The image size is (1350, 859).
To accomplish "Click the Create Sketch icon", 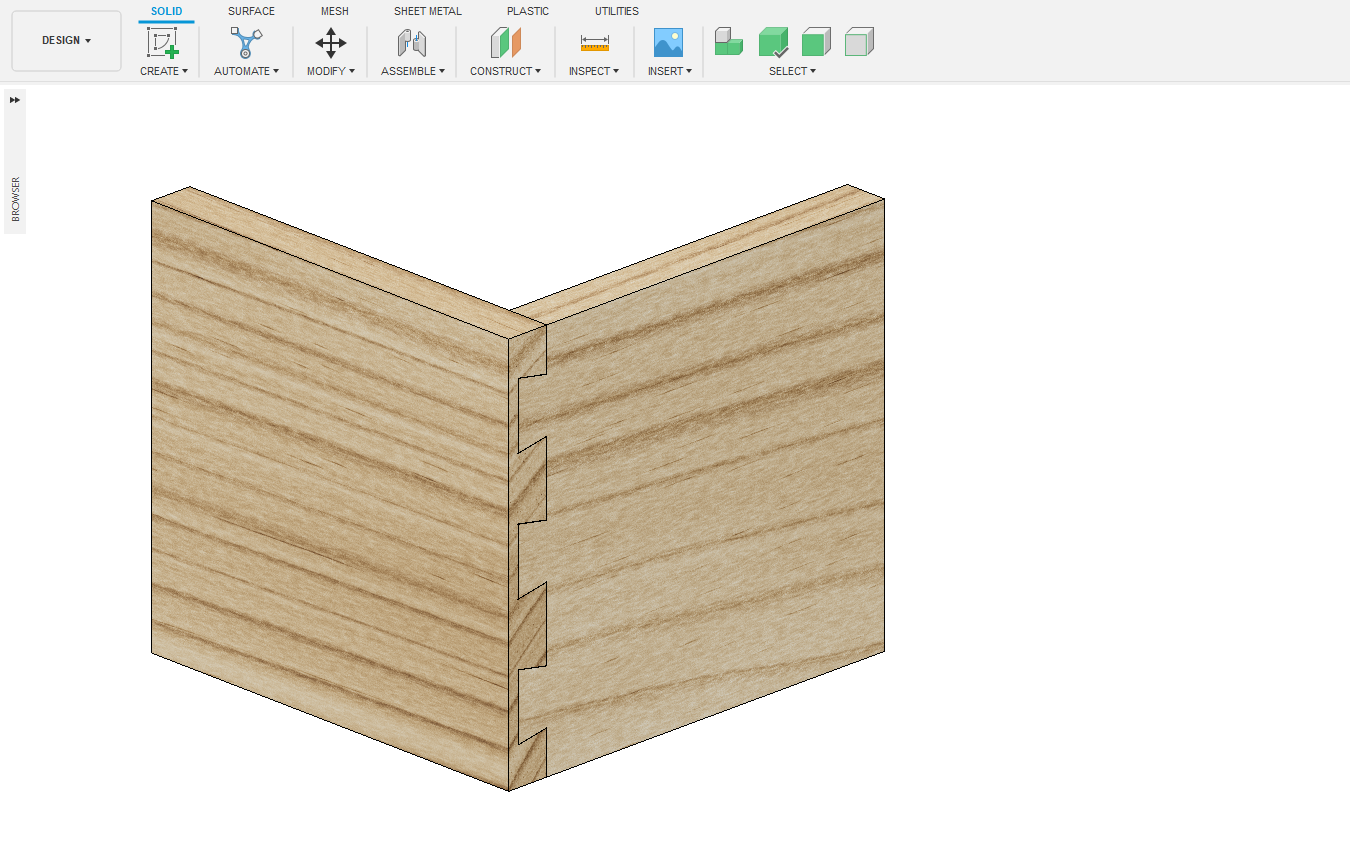I will 162,43.
